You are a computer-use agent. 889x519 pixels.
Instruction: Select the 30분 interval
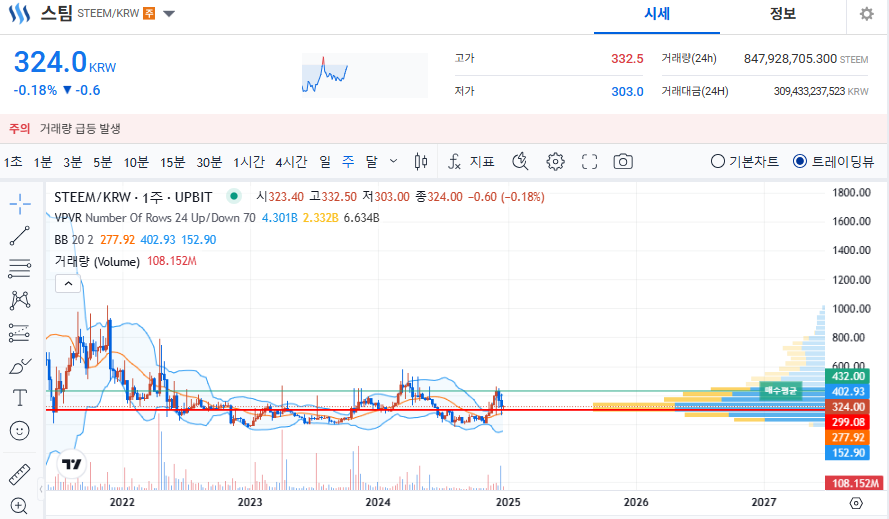pos(209,162)
